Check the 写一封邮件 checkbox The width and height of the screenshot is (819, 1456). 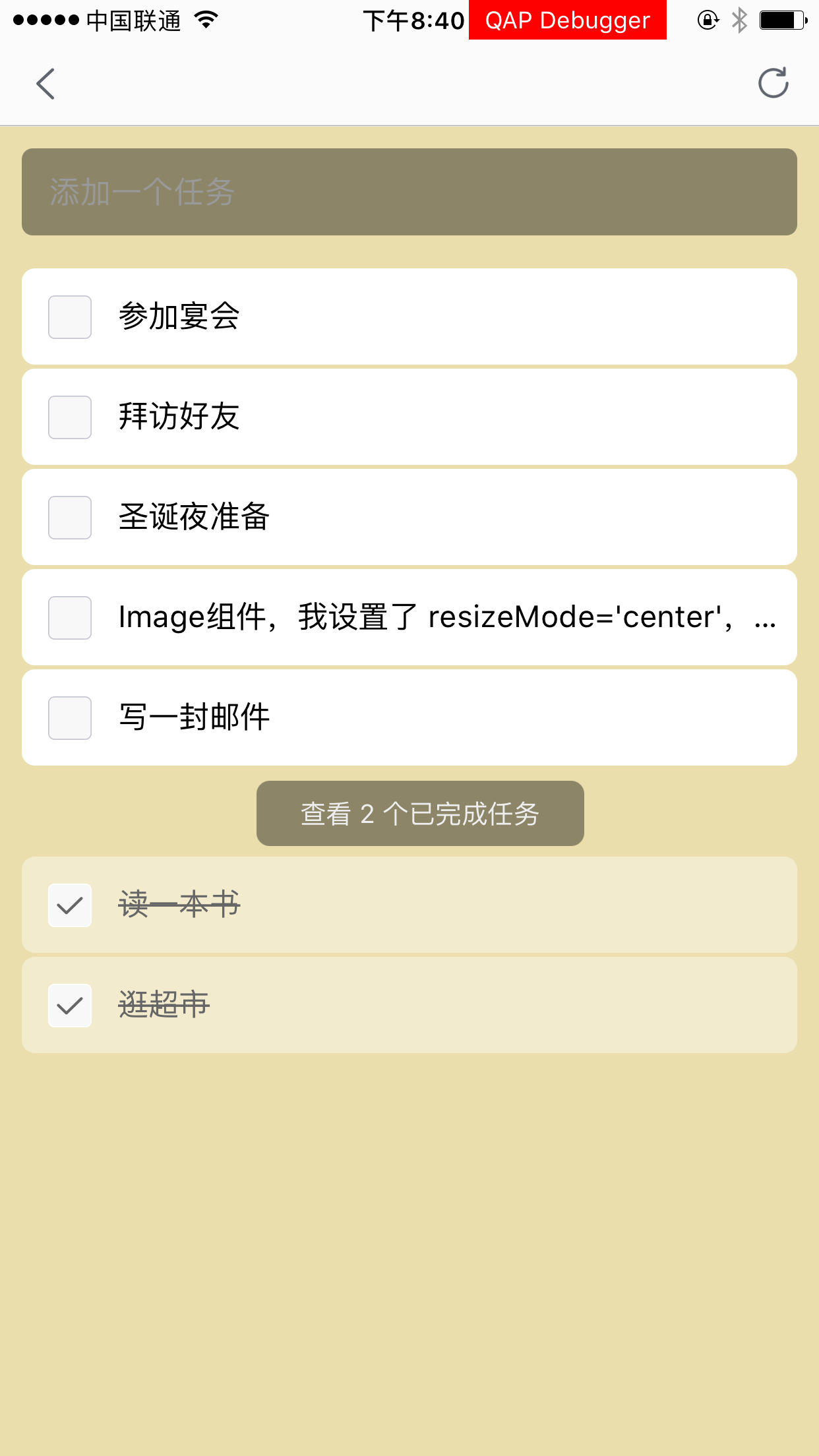[70, 718]
